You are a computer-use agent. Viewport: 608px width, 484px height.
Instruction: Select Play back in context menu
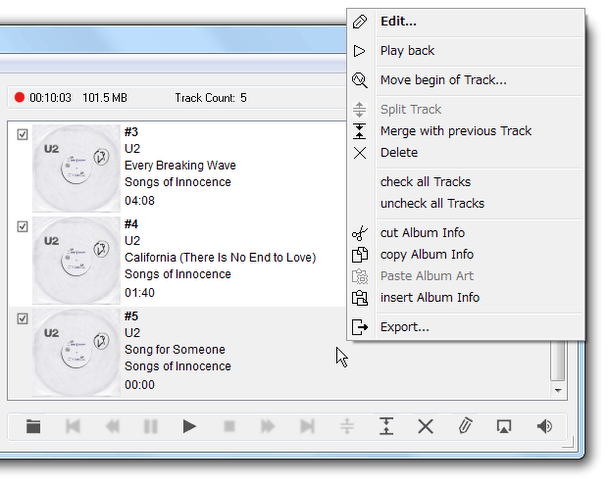[x=407, y=51]
